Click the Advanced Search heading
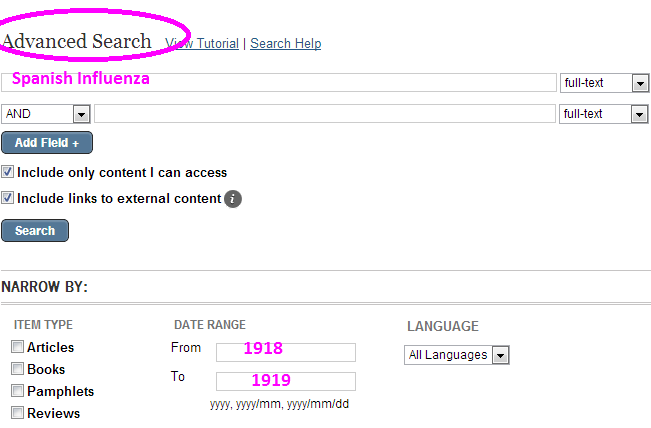 click(76, 42)
